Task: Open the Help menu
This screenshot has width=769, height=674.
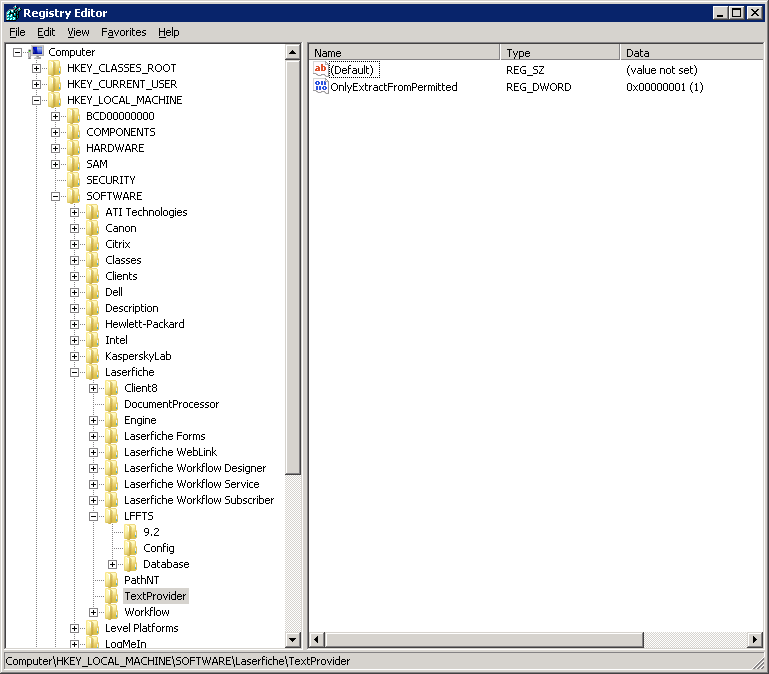Action: [x=169, y=32]
